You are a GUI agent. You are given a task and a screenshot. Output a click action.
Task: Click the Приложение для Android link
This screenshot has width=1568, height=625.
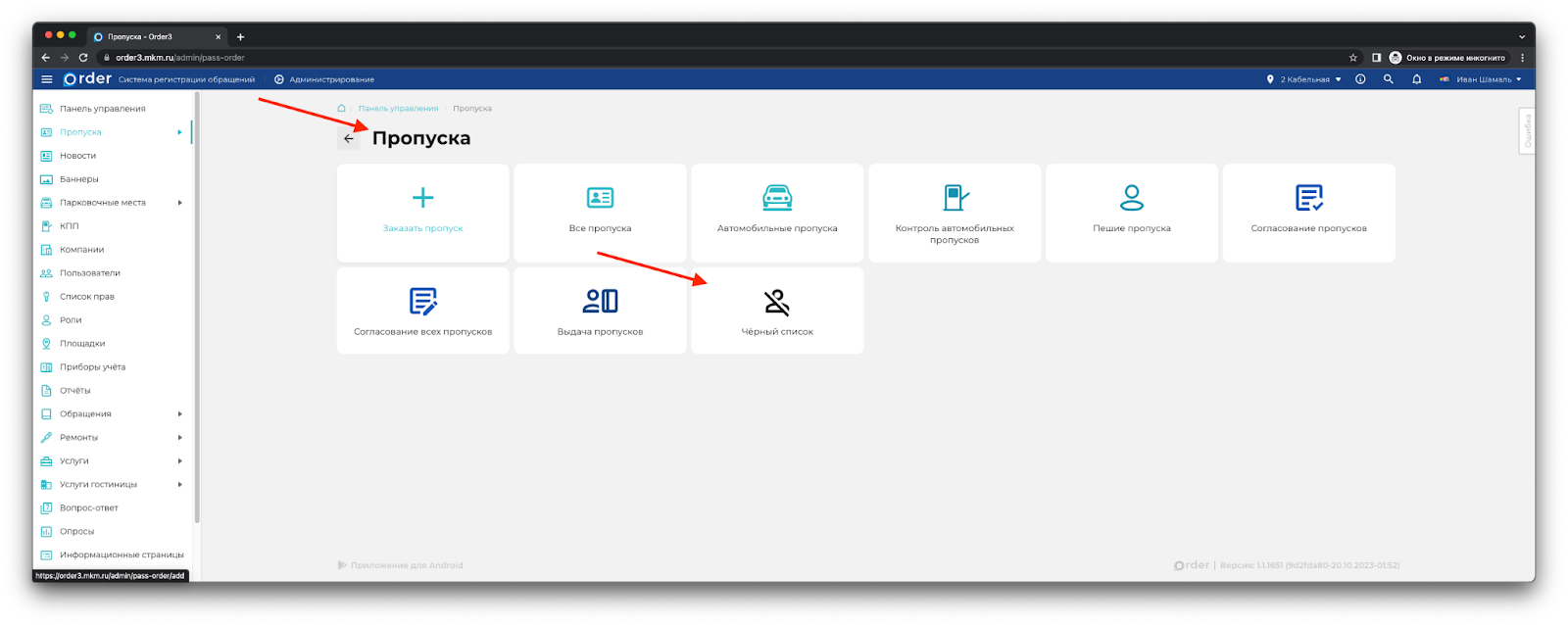pyautogui.click(x=406, y=565)
